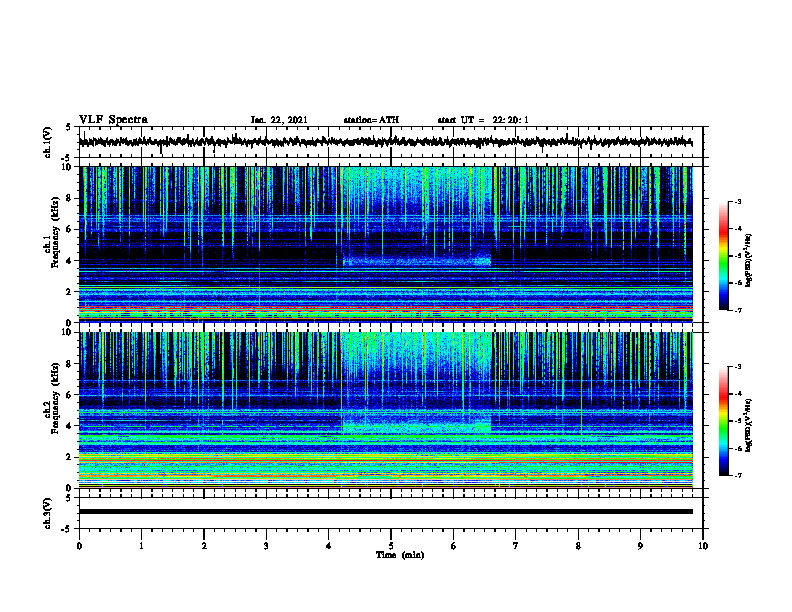Click time axis tick label "9"

[x=640, y=546]
